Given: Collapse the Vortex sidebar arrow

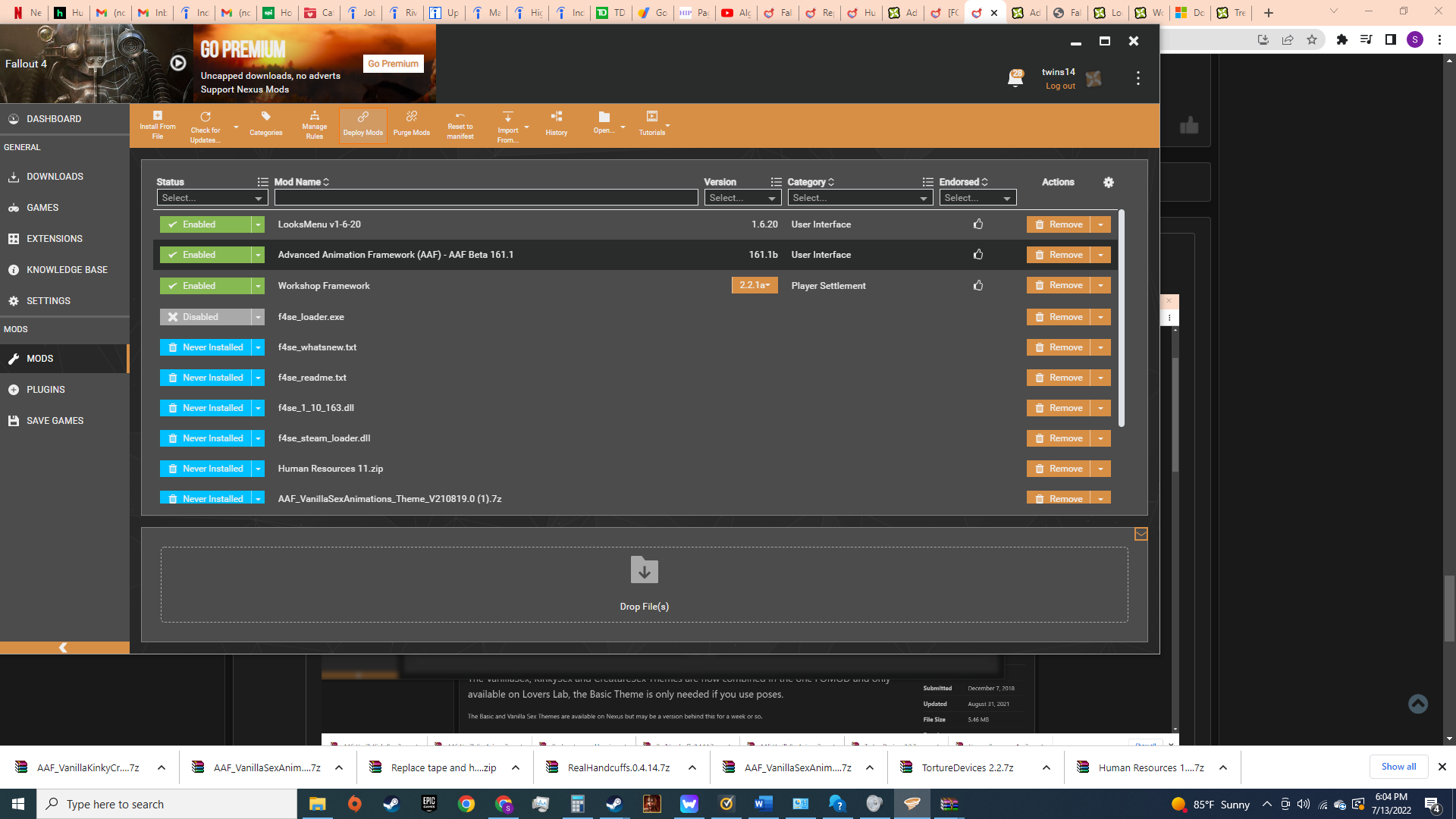Looking at the screenshot, I should coord(64,648).
